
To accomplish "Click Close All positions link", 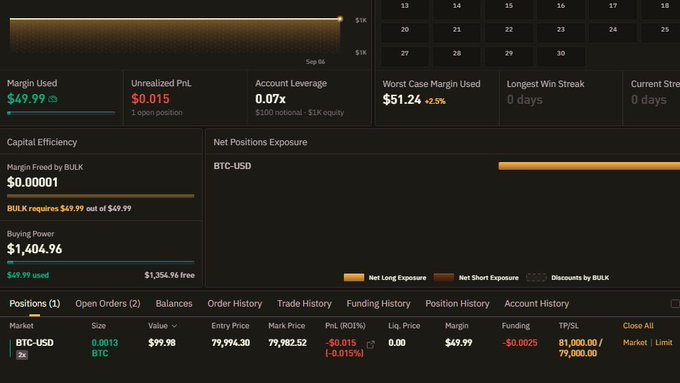I will [638, 326].
